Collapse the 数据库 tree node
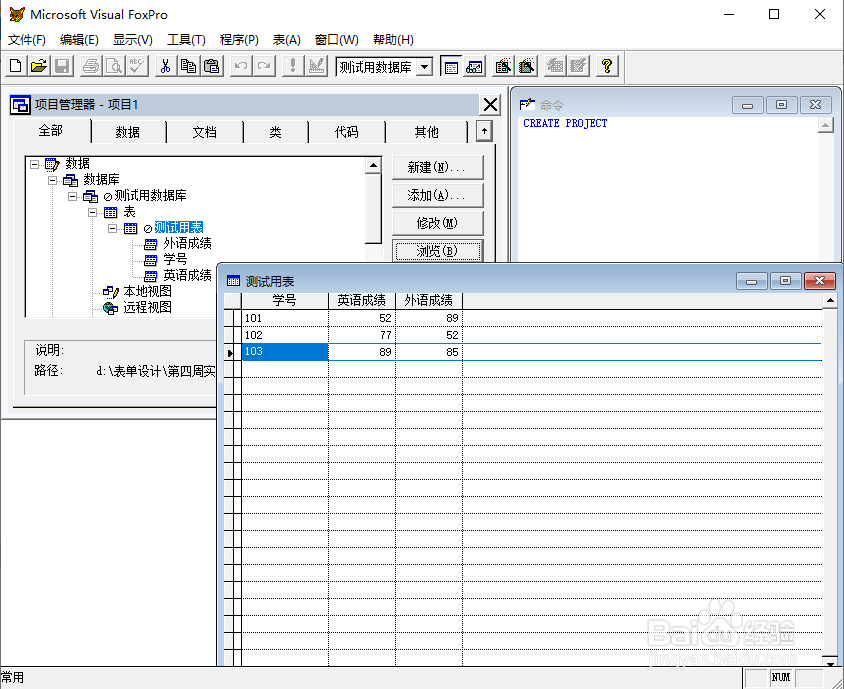Screen dimensions: 844x689 [53, 180]
